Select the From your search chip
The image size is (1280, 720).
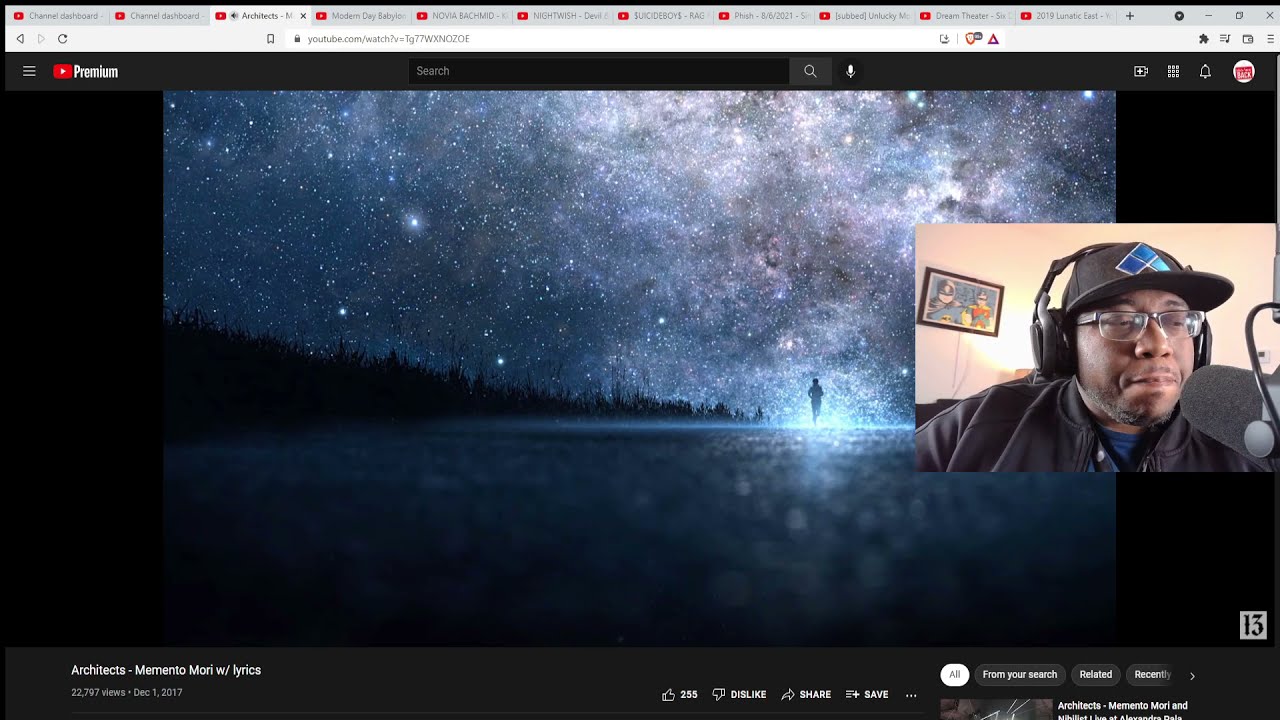click(x=1020, y=674)
